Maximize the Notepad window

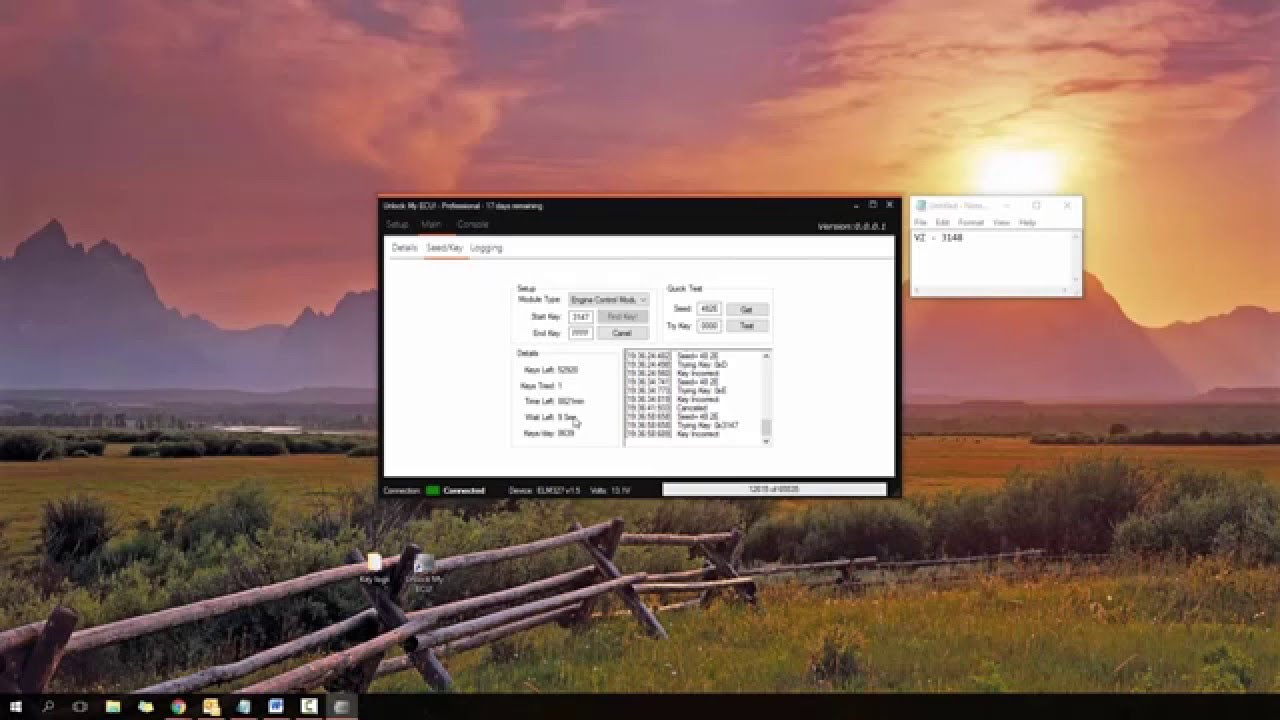click(1037, 206)
